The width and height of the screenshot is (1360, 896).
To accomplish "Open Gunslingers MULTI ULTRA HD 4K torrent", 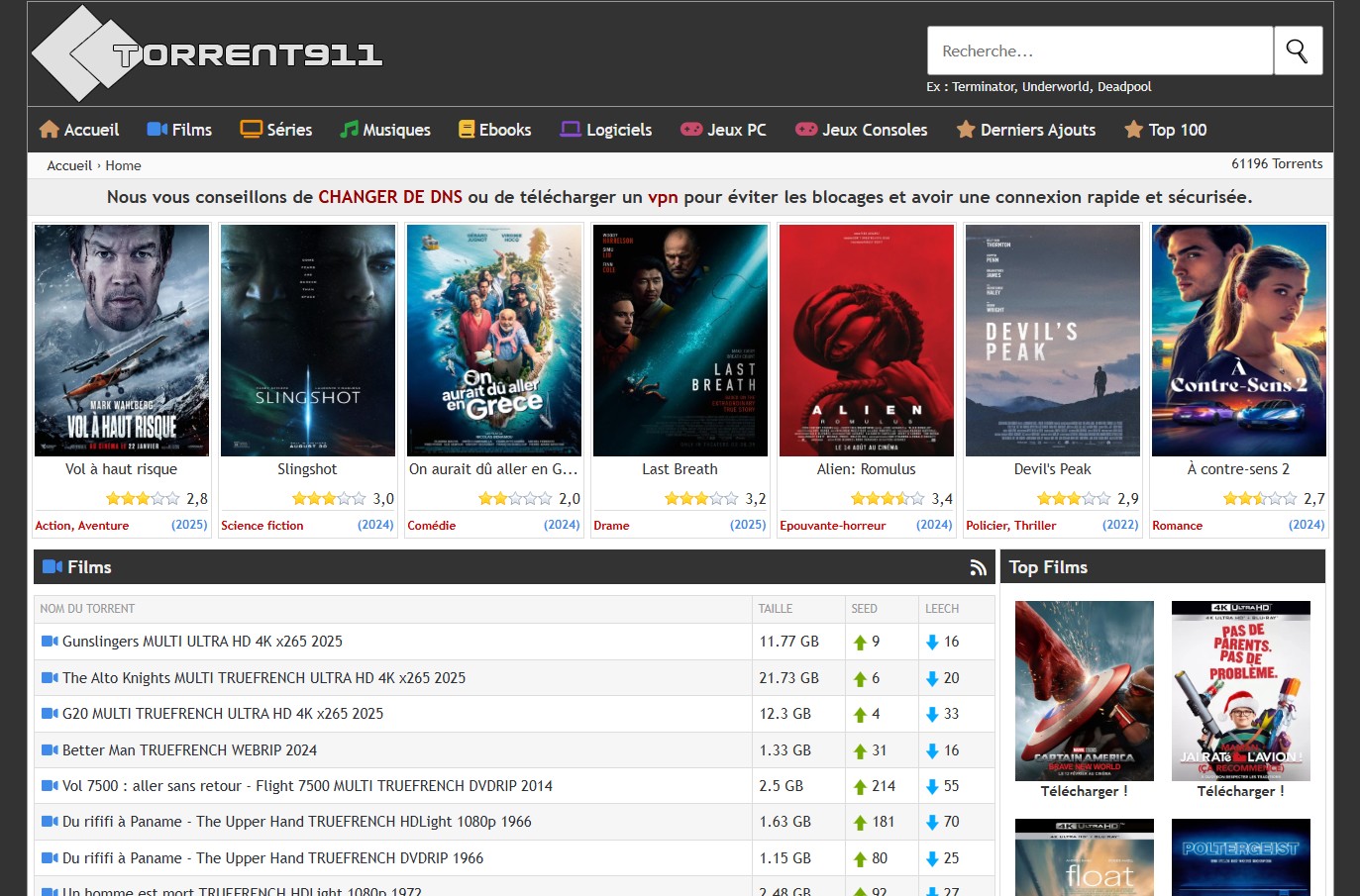I will click(x=202, y=642).
